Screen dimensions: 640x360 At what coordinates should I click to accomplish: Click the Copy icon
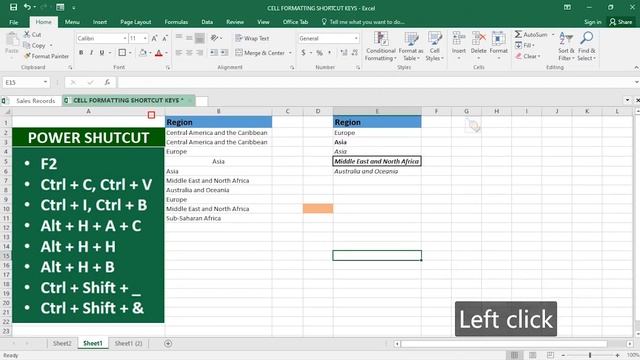[x=27, y=45]
